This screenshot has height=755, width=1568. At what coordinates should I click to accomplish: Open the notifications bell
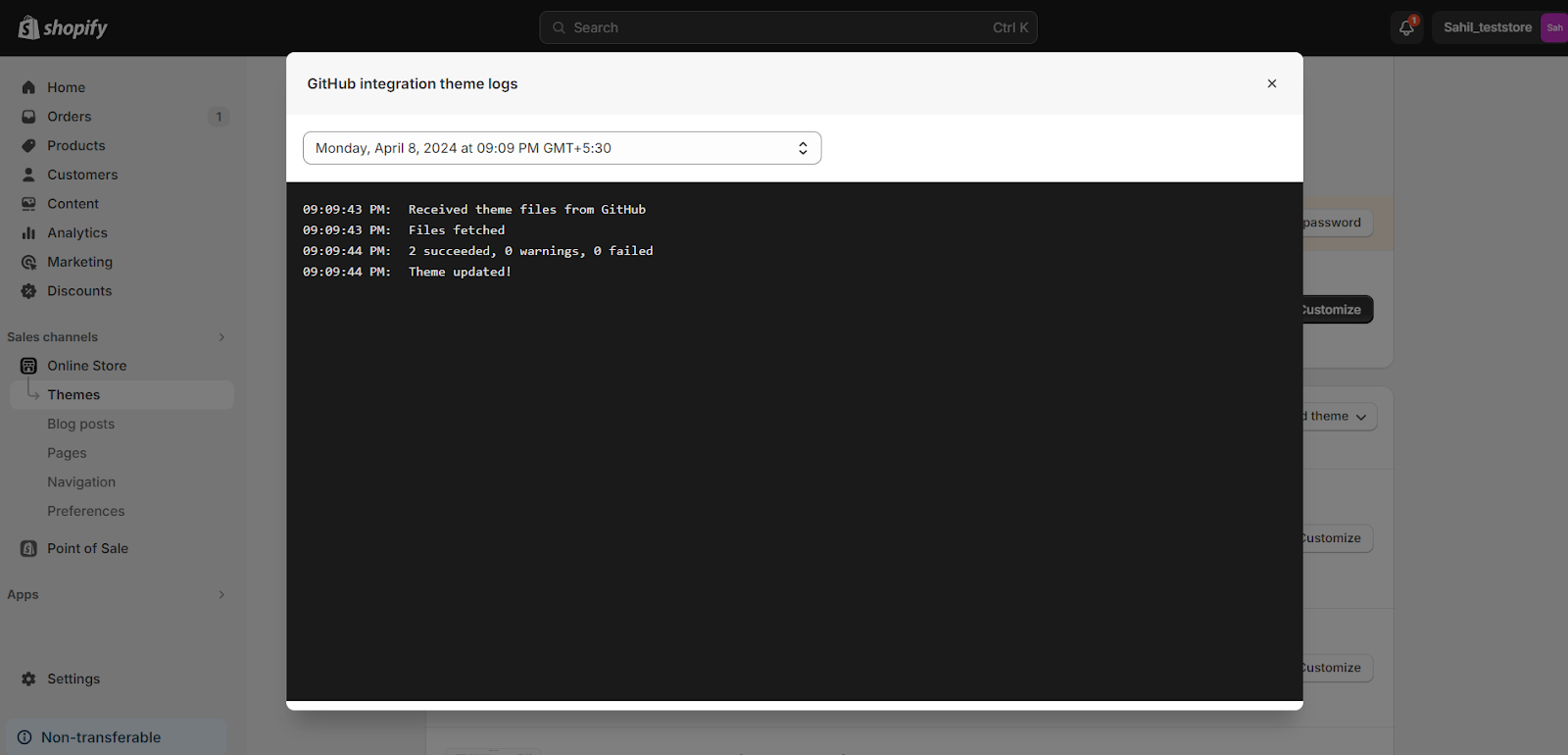click(x=1406, y=27)
